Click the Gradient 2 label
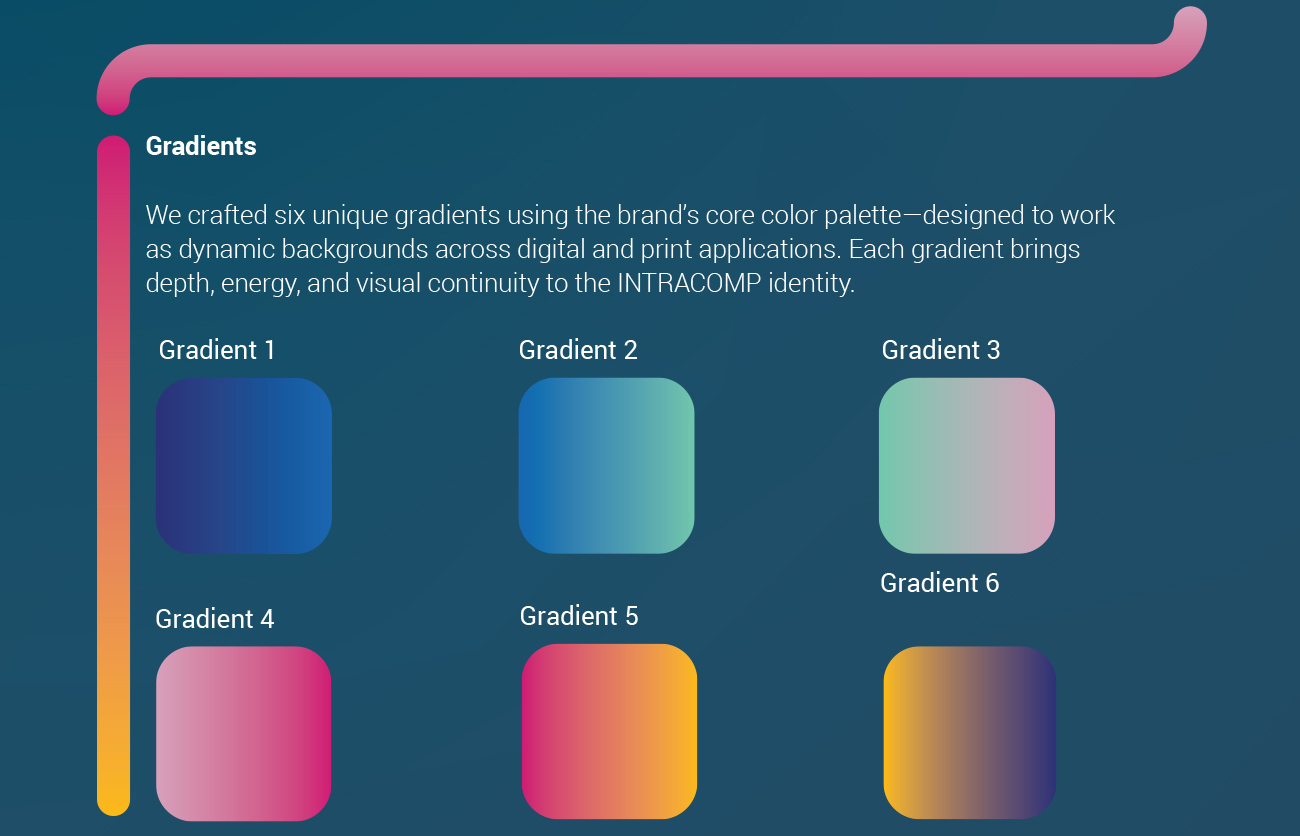Image resolution: width=1300 pixels, height=836 pixels. point(578,350)
